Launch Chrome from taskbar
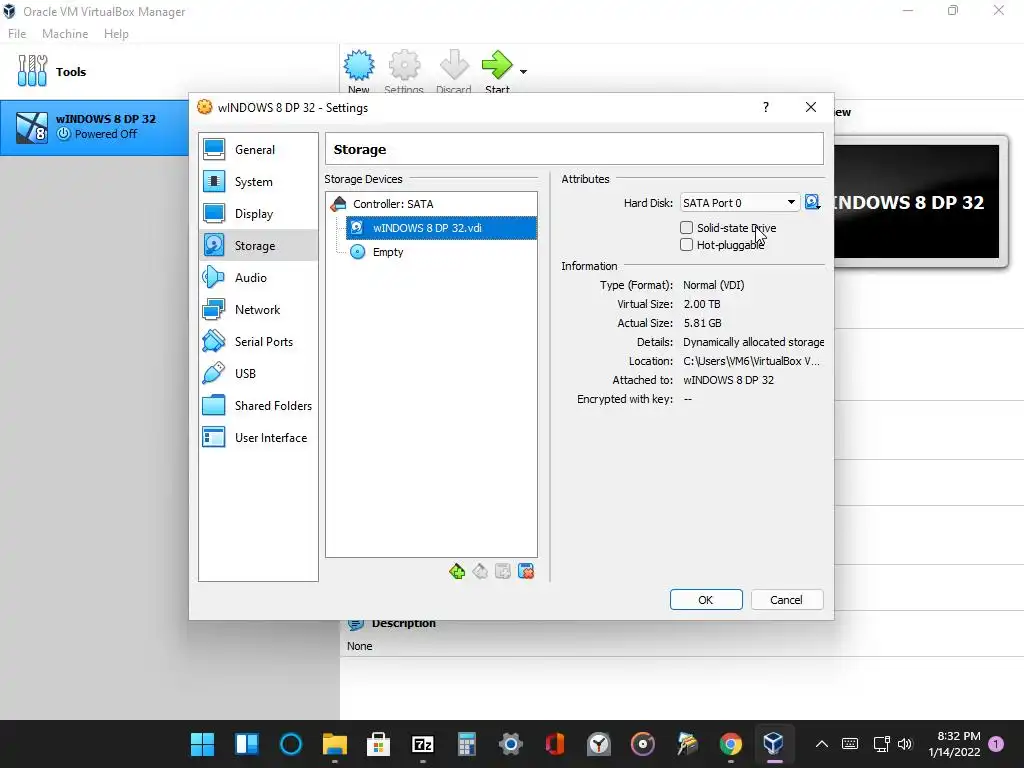This screenshot has height=768, width=1024. click(730, 743)
